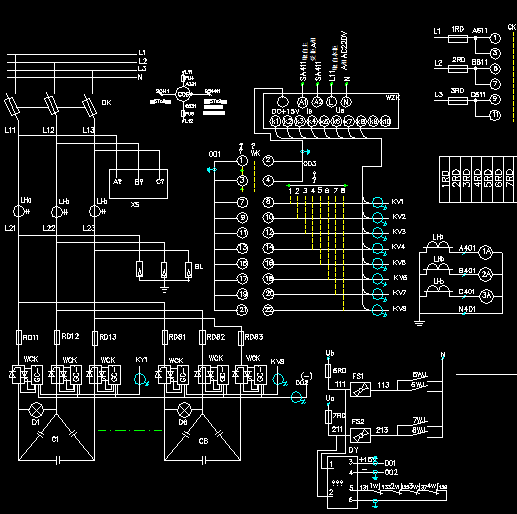Select the WZK controller label
Viewport: 517px width, 514px height.
click(x=392, y=98)
